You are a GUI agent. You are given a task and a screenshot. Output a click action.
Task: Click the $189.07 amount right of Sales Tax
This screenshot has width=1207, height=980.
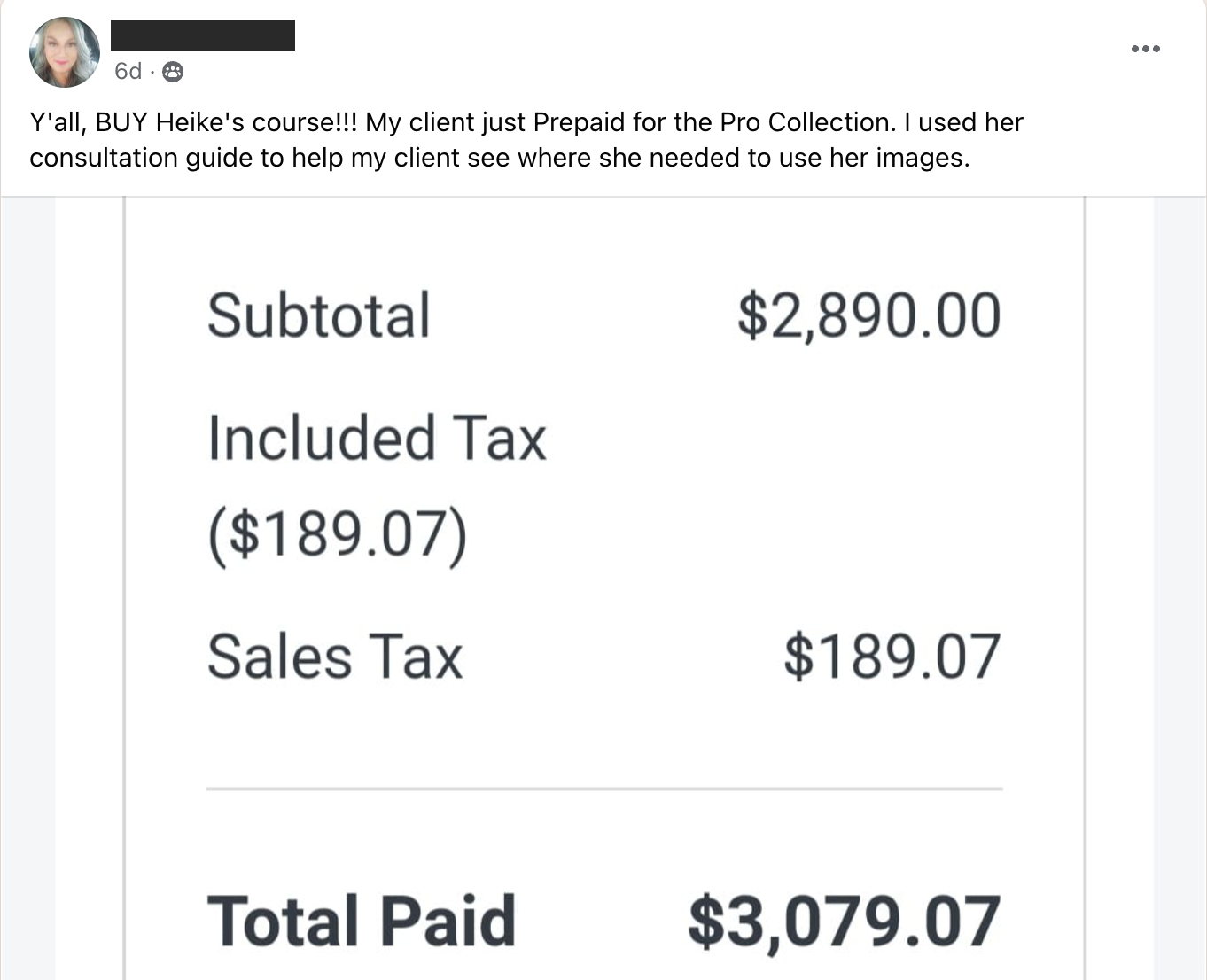(892, 657)
